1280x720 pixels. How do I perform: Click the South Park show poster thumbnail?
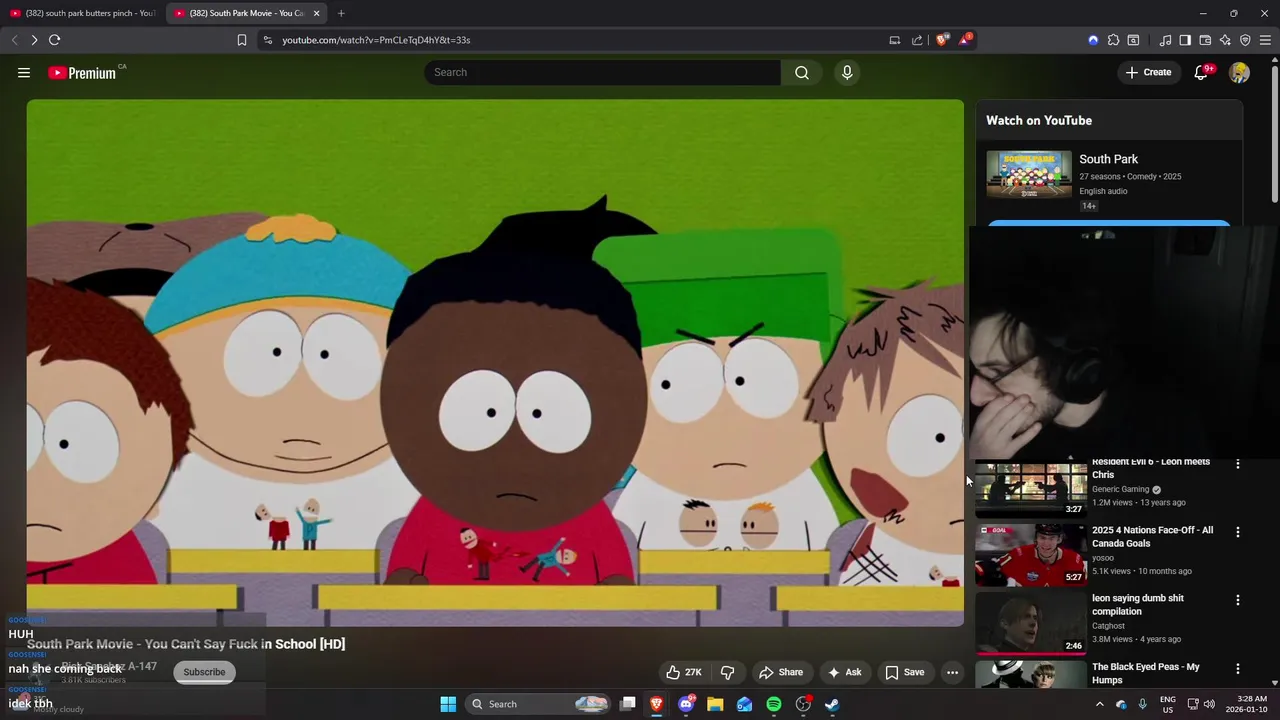tap(1029, 175)
